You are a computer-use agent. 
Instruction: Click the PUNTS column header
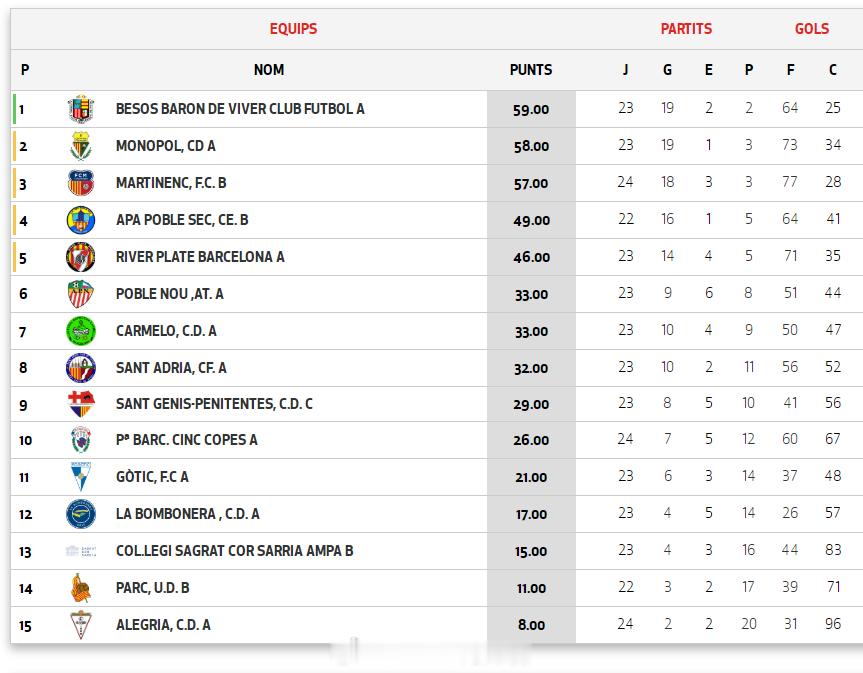coord(530,70)
